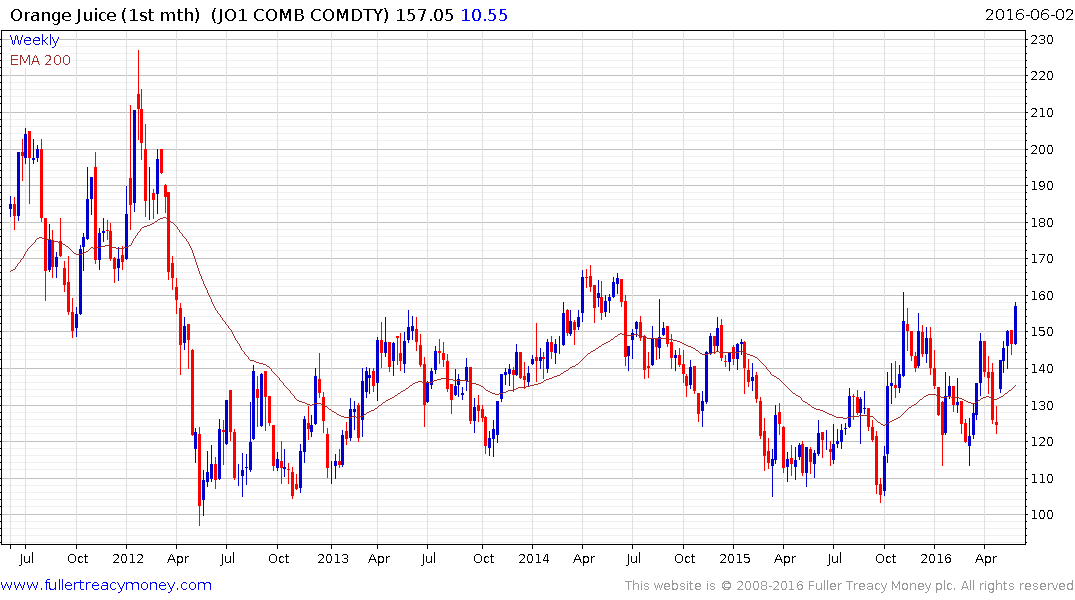Click the 2012 year label on time axis
This screenshot has width=1075, height=600.
pos(128,558)
